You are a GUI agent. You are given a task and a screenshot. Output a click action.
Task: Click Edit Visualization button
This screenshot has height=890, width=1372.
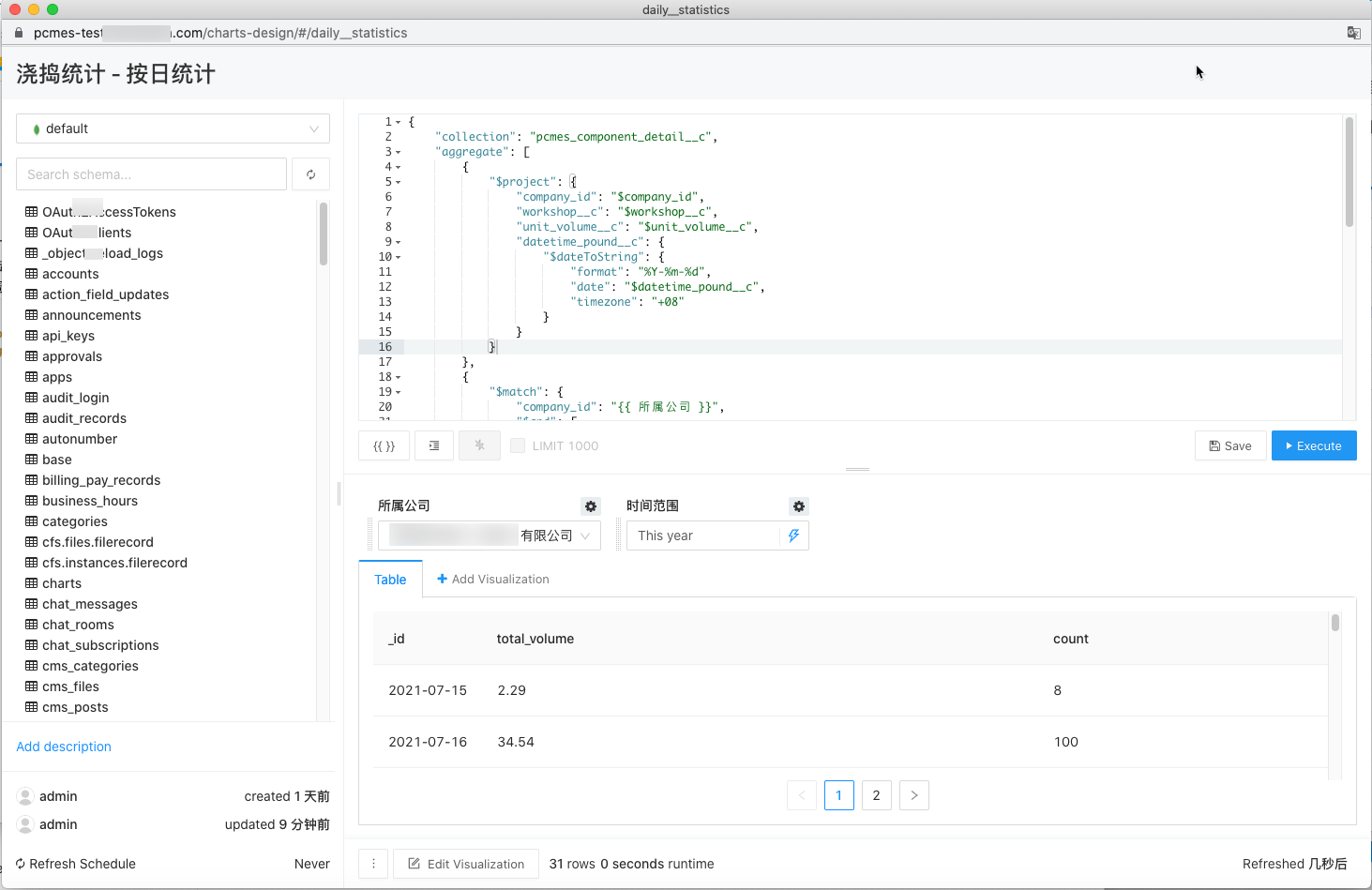point(466,864)
